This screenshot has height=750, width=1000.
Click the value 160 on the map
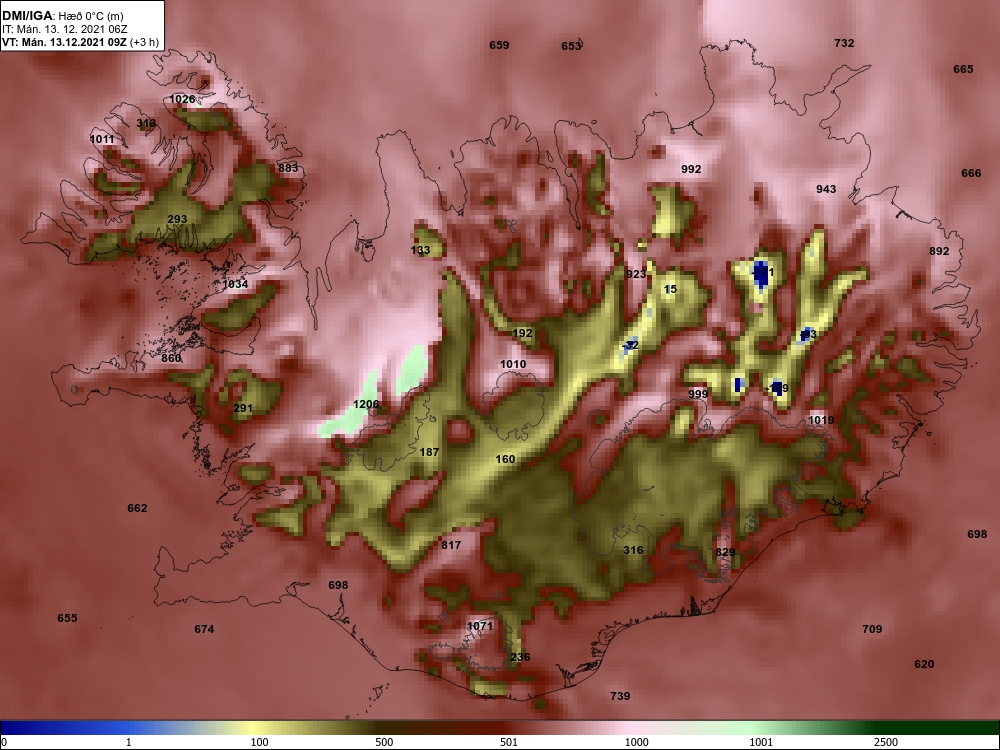[x=505, y=459]
